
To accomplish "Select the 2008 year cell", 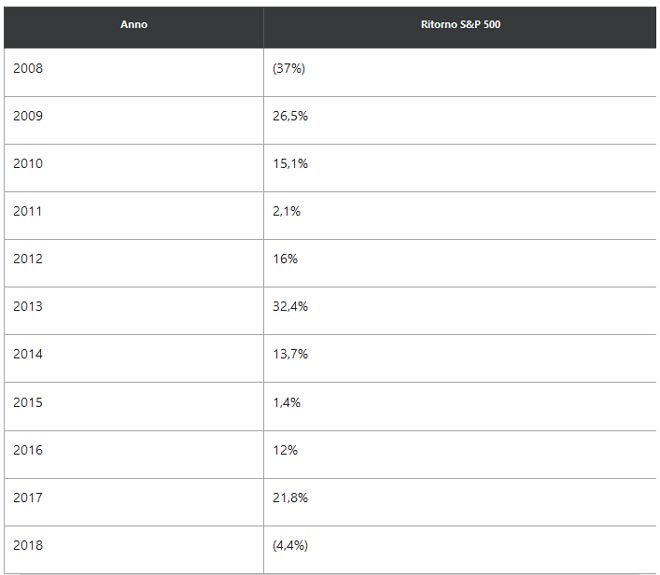I will (28, 68).
